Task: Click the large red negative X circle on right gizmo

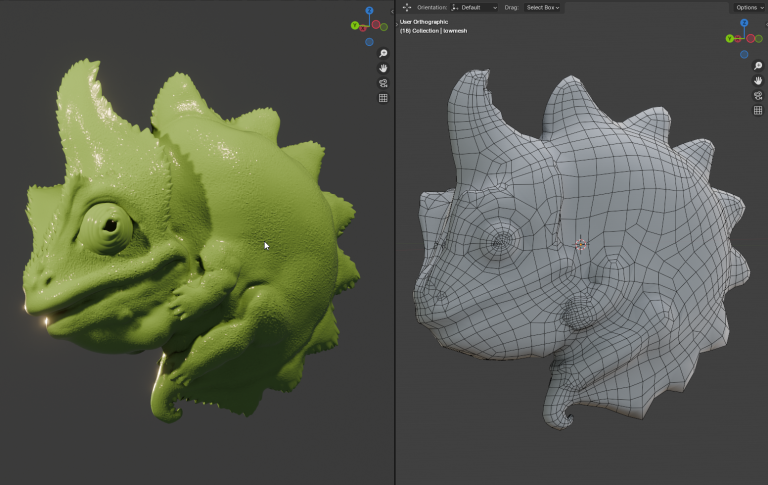Action: (750, 38)
